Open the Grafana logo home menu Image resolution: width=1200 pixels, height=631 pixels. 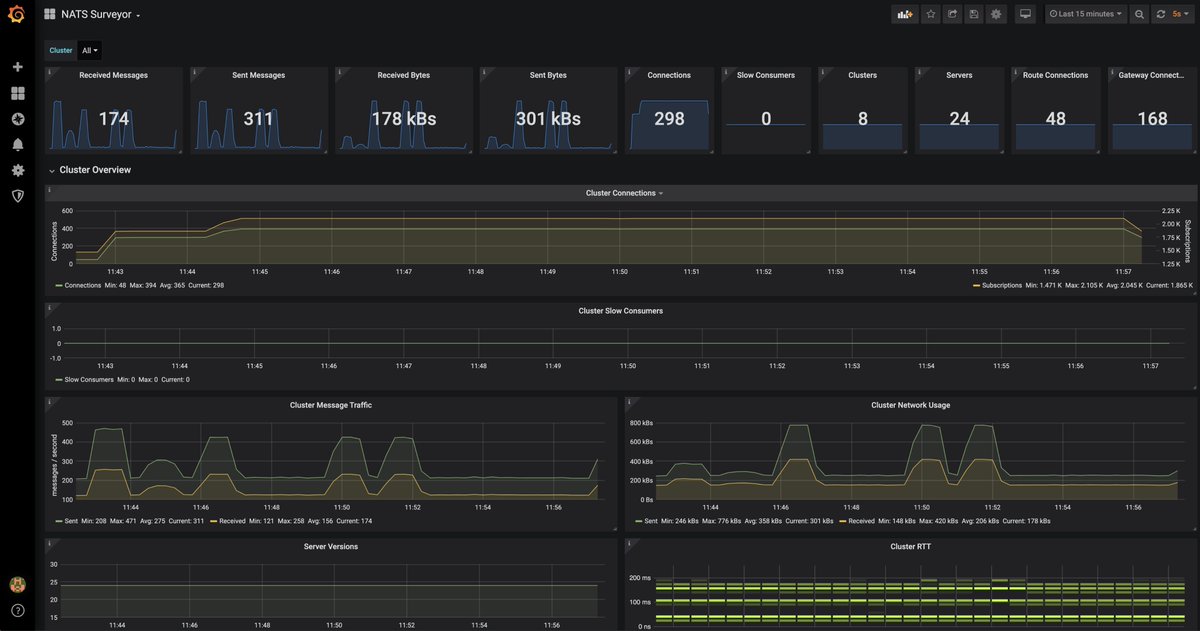pos(16,14)
